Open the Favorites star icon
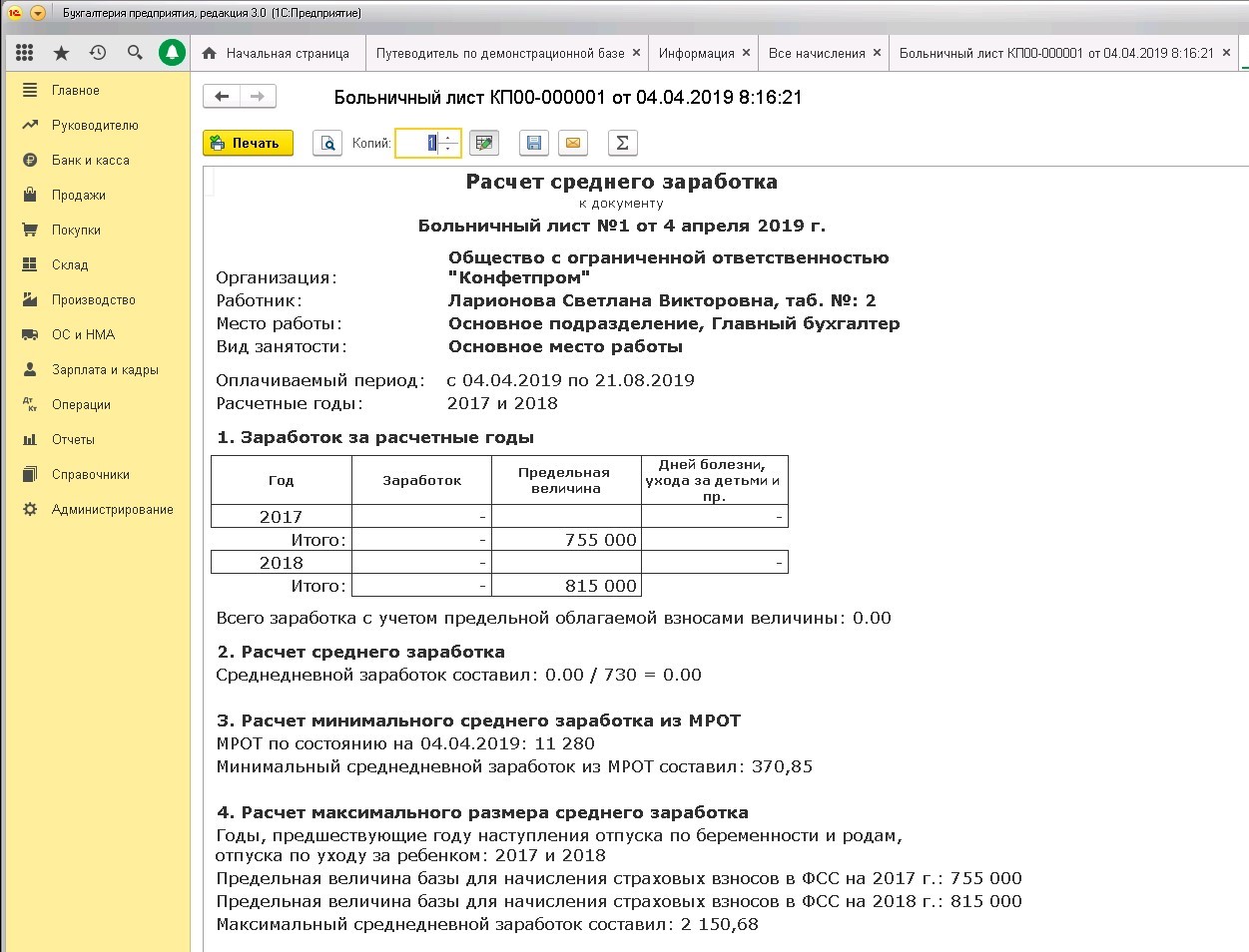1249x952 pixels. click(x=61, y=53)
